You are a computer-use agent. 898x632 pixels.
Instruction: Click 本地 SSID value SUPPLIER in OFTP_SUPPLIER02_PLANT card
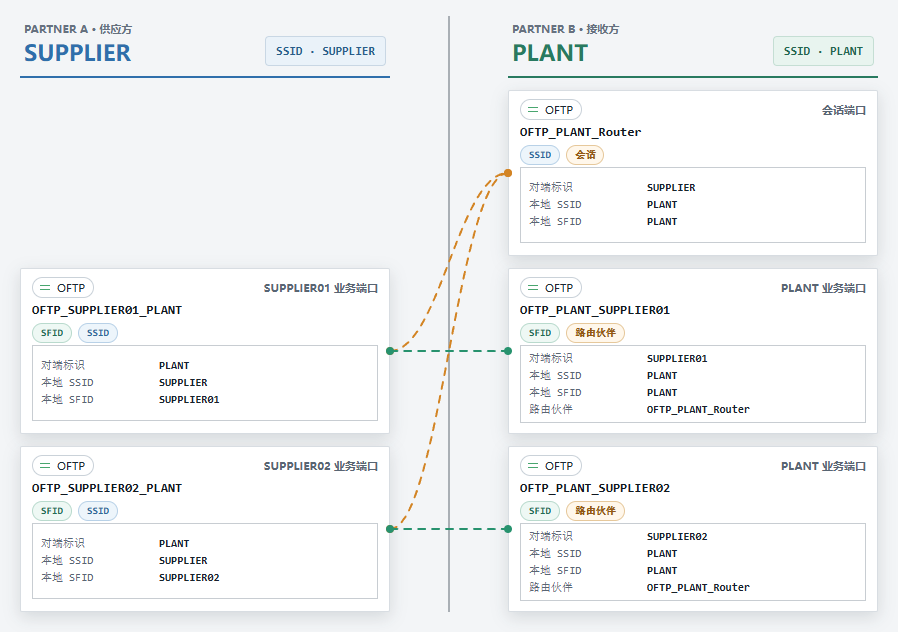(x=183, y=561)
